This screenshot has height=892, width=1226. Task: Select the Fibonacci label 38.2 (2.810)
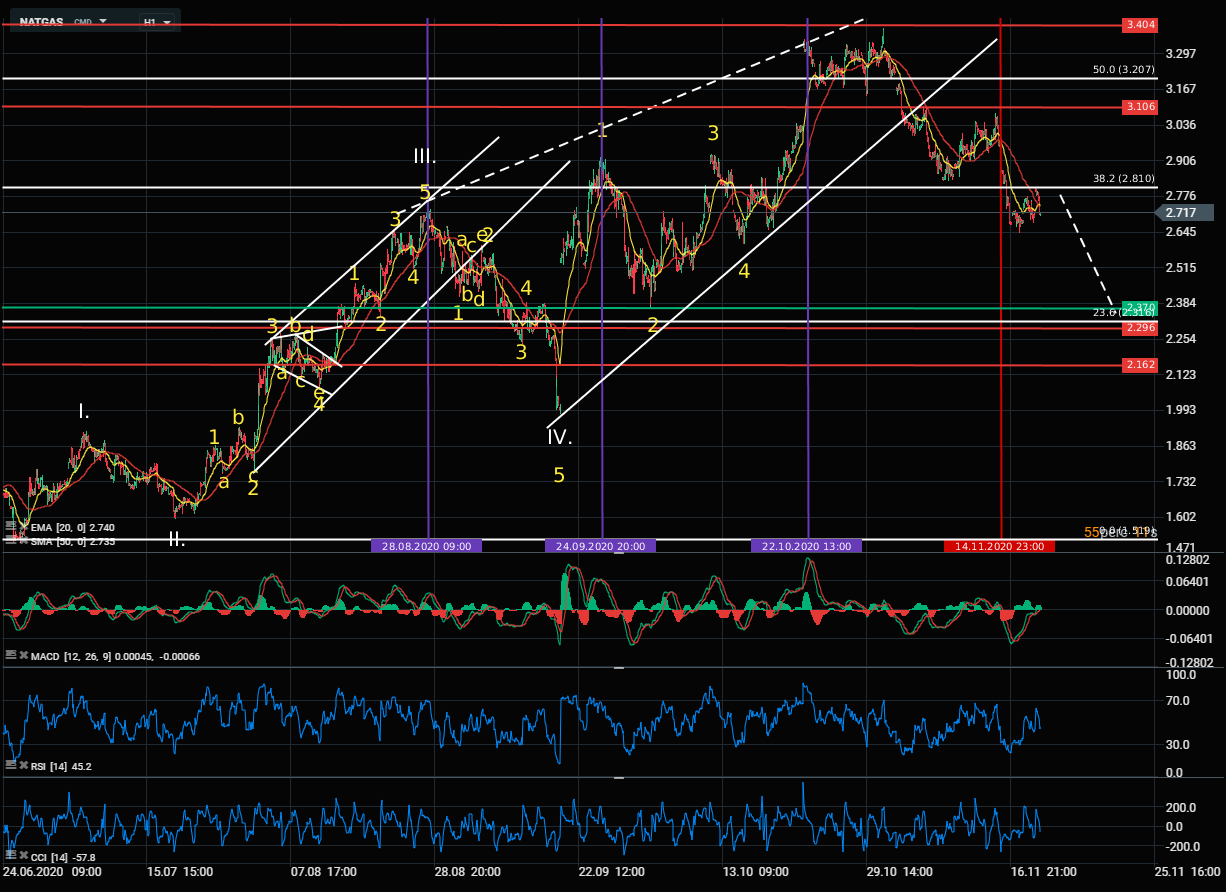1124,180
